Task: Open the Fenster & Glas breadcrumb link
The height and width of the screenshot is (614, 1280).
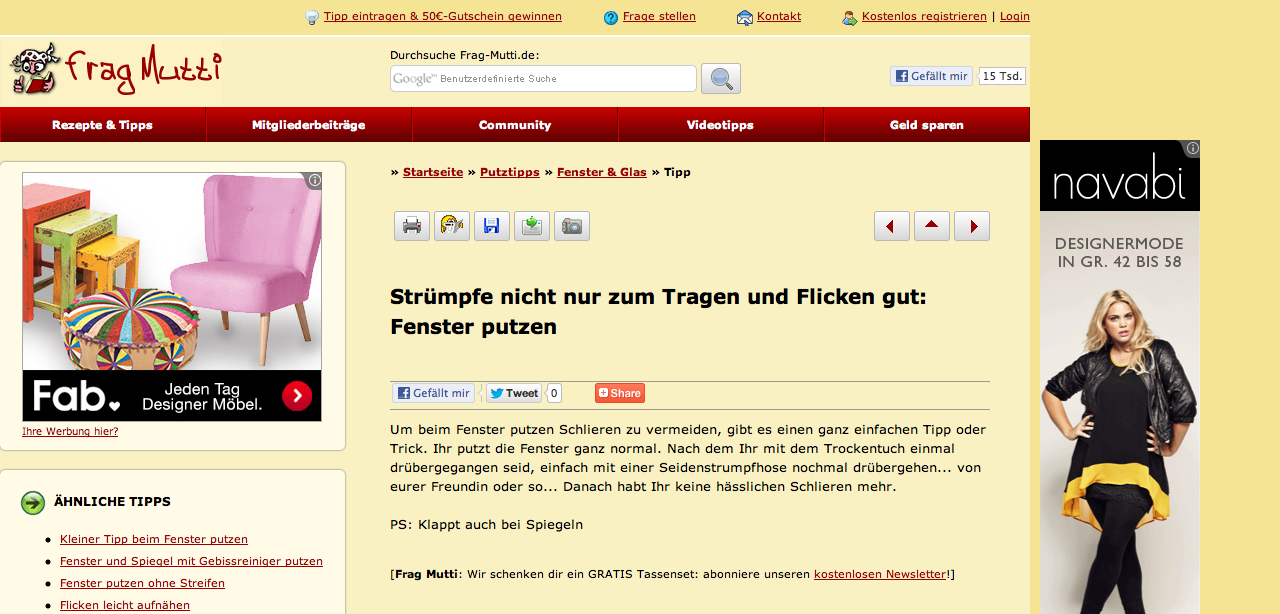Action: 601,172
